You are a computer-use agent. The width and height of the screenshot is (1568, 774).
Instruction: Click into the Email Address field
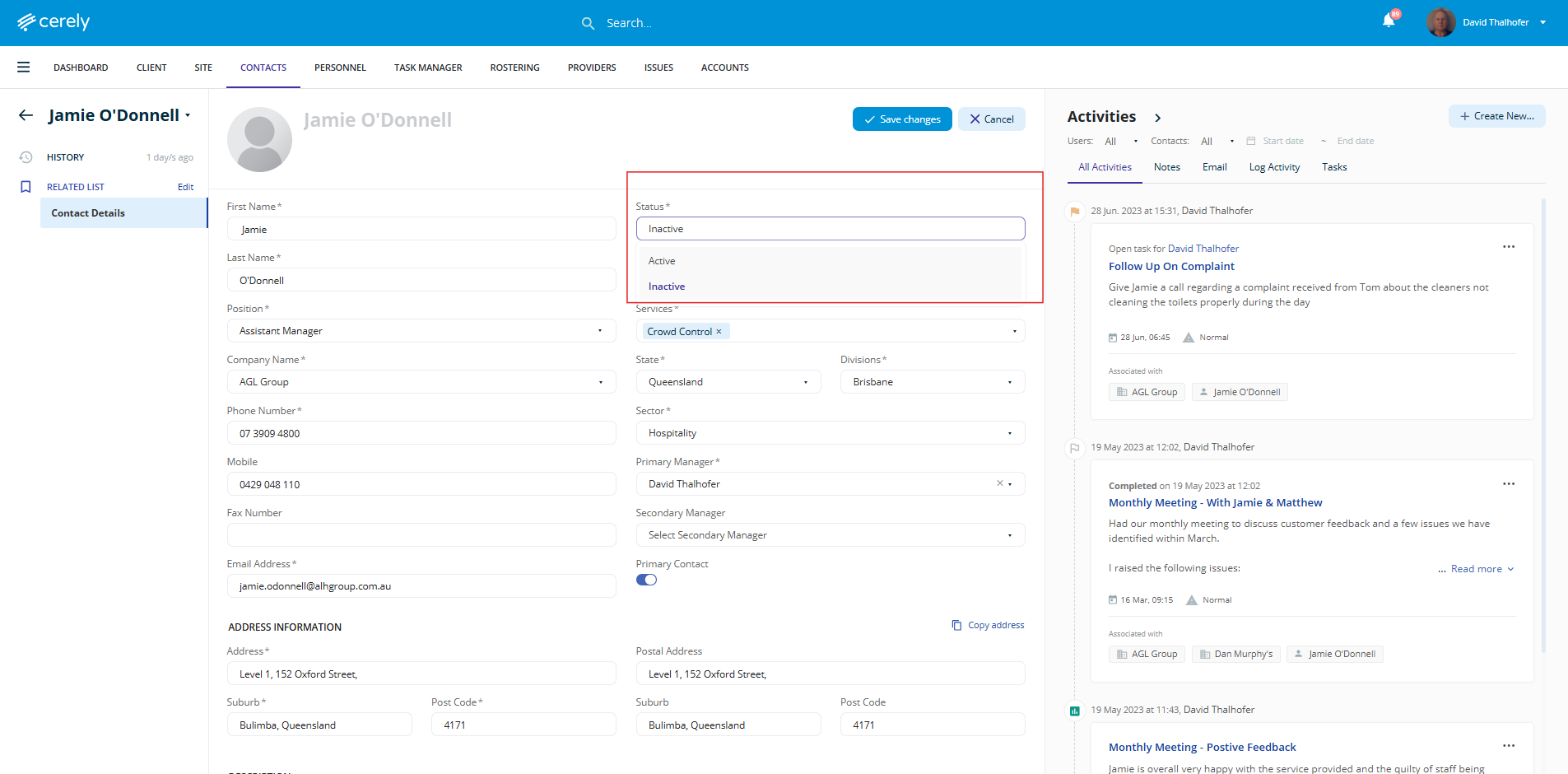(421, 586)
